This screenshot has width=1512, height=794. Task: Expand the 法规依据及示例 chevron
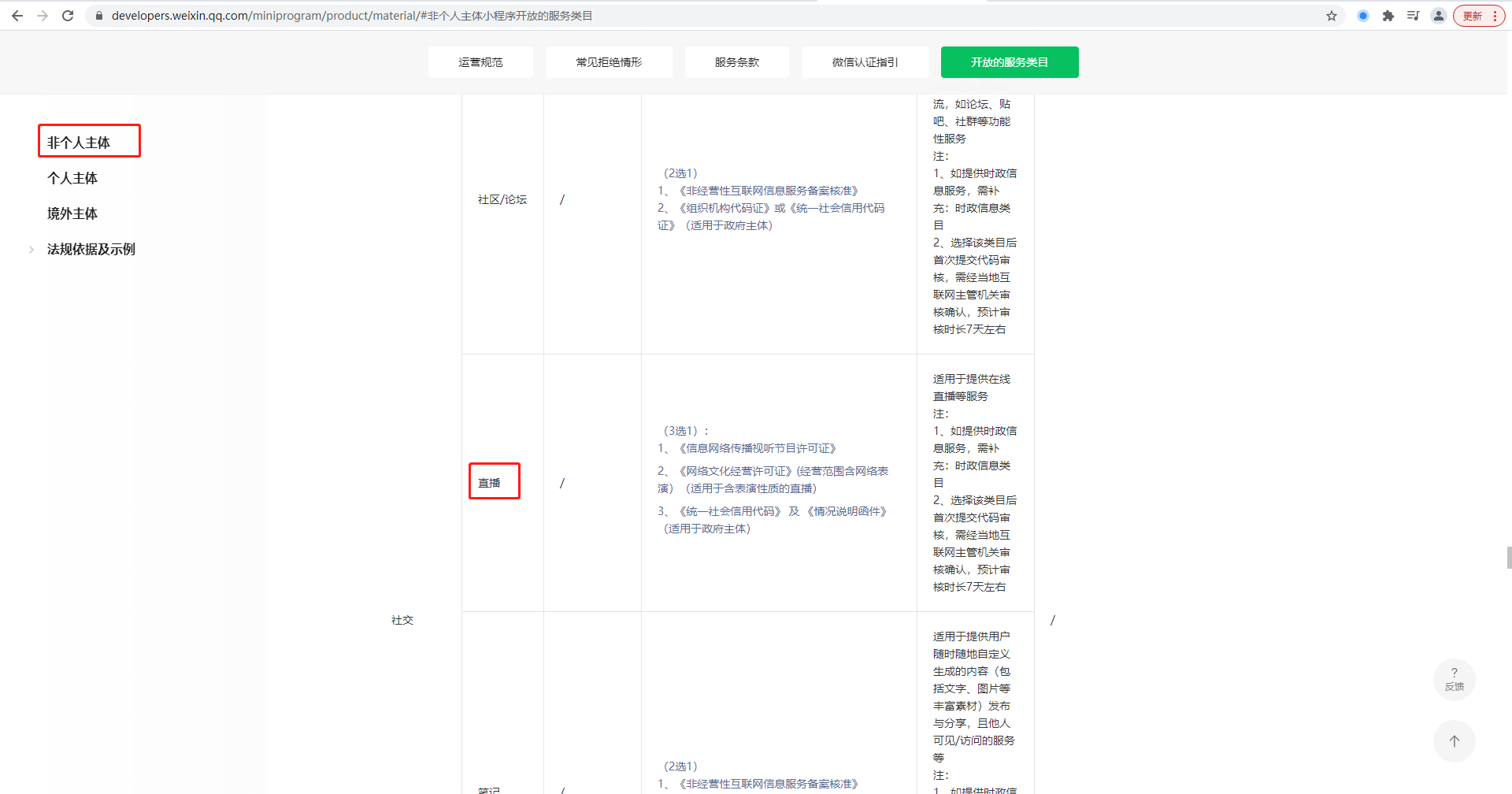(31, 250)
